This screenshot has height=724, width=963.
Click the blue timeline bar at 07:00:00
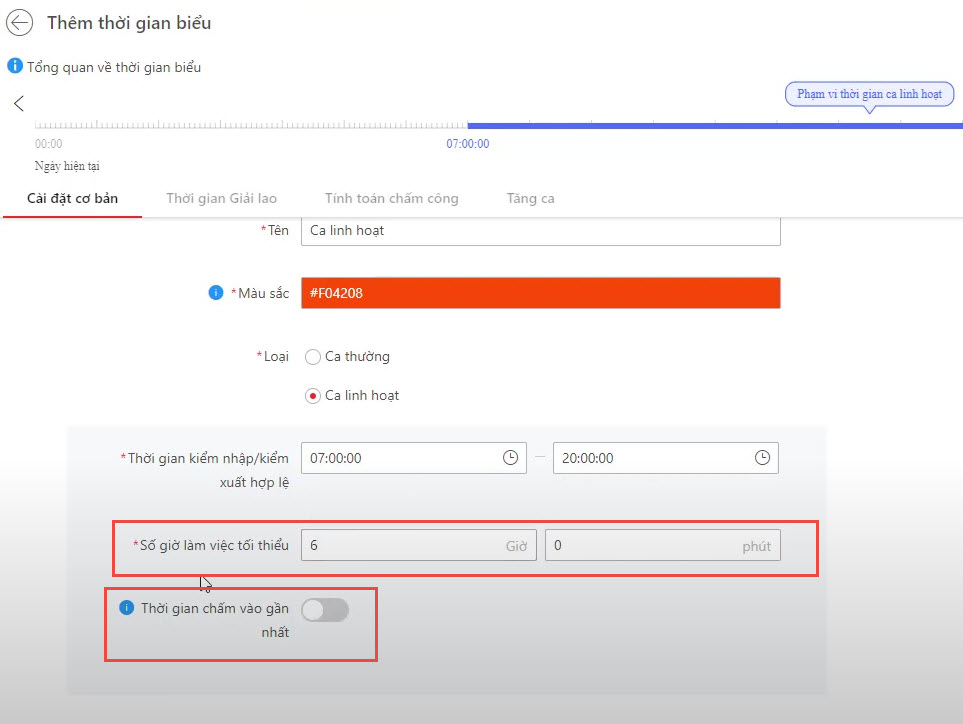(x=700, y=125)
